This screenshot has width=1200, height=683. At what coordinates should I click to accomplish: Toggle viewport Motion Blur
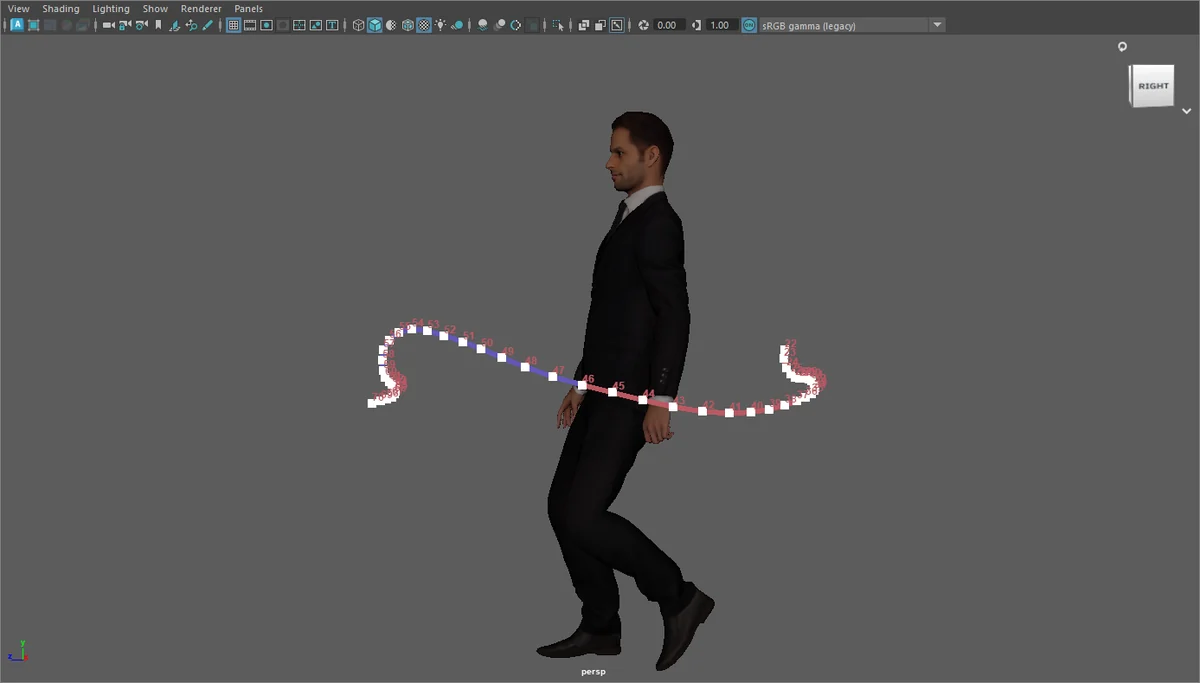[x=499, y=25]
